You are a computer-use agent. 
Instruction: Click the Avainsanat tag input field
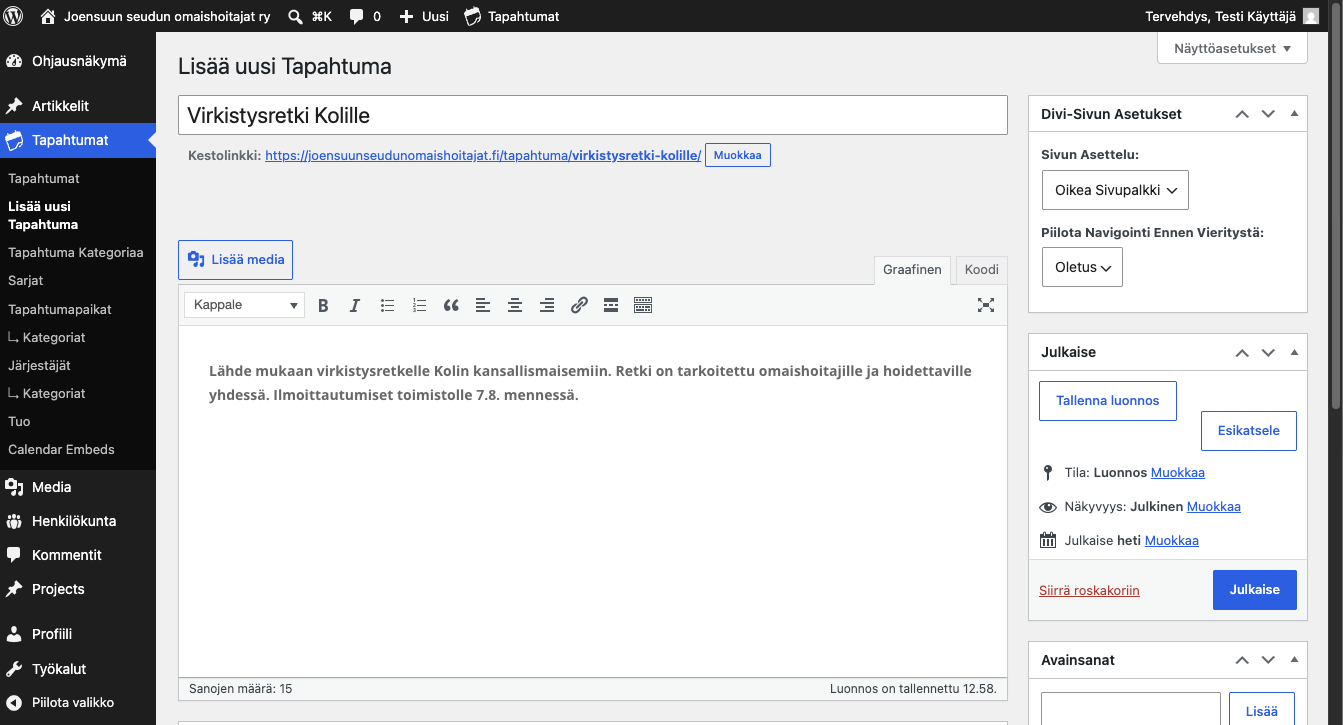[1131, 711]
